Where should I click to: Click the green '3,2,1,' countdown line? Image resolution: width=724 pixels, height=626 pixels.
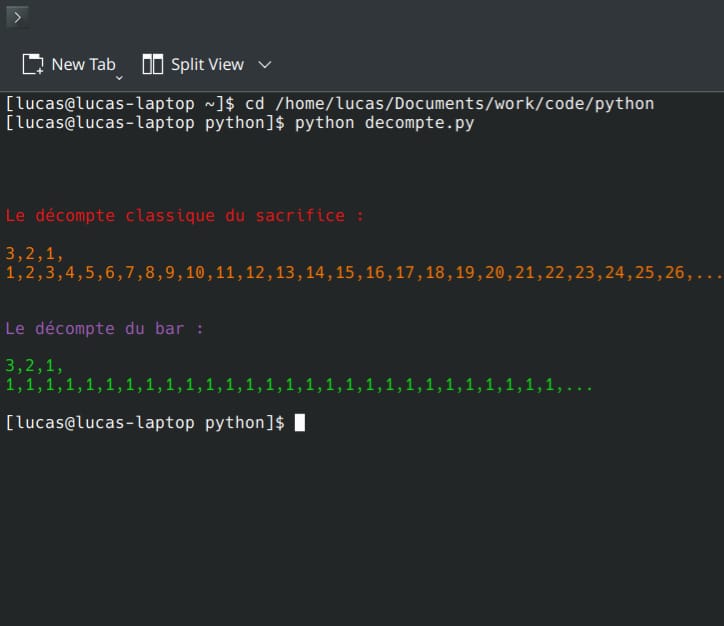click(35, 365)
